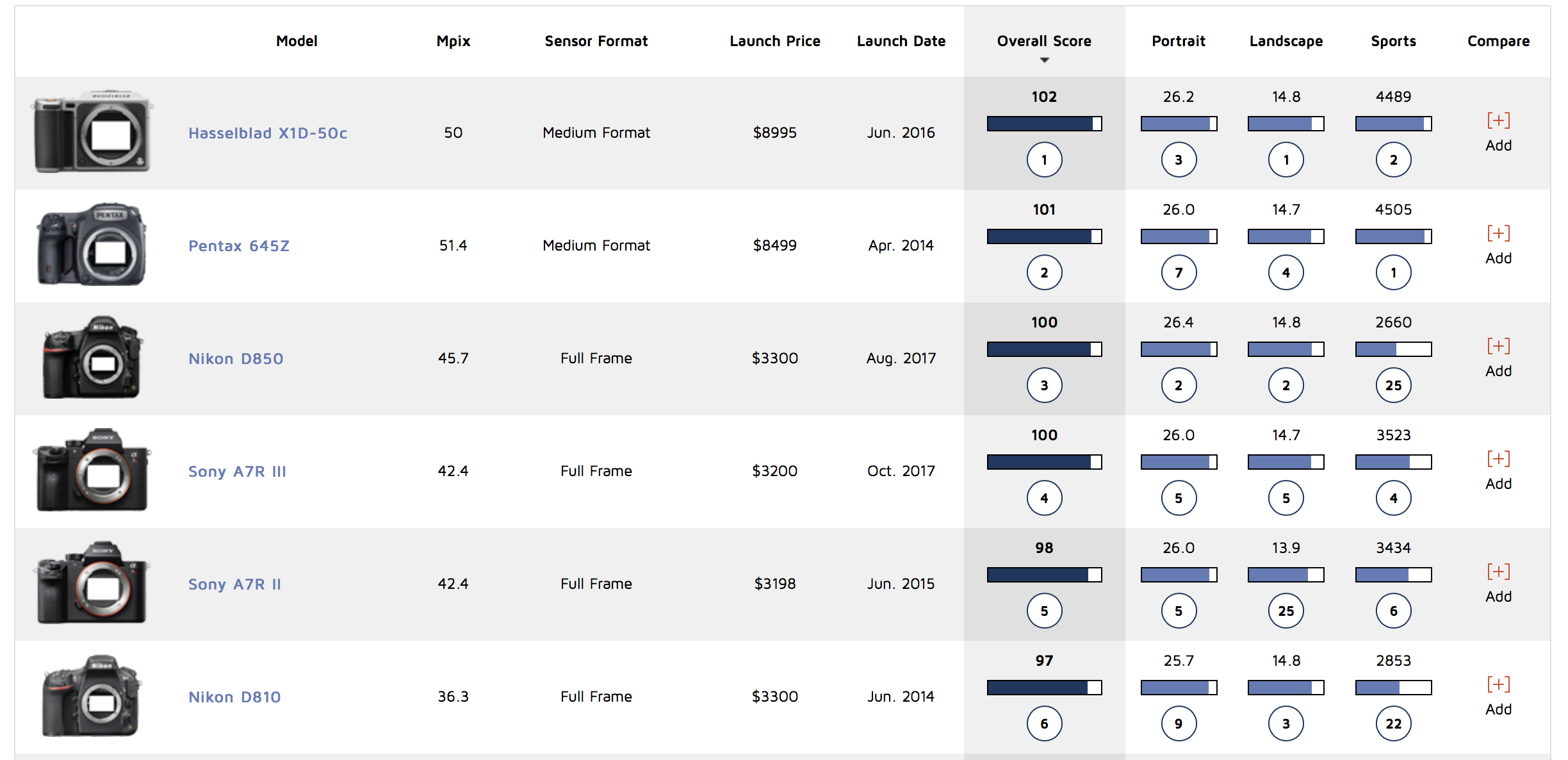Open the Pentax 645Z model page
This screenshot has width=1568, height=760.
[x=239, y=246]
